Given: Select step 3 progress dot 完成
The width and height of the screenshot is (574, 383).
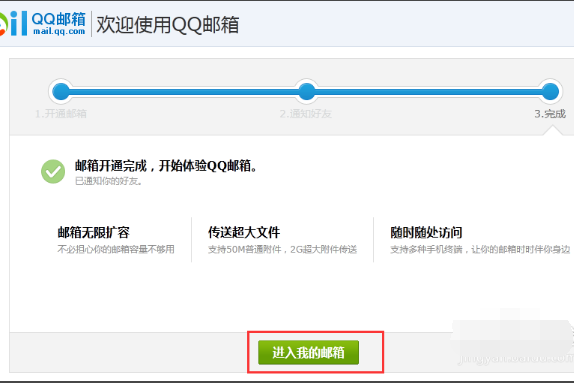Looking at the screenshot, I should coord(550,92).
